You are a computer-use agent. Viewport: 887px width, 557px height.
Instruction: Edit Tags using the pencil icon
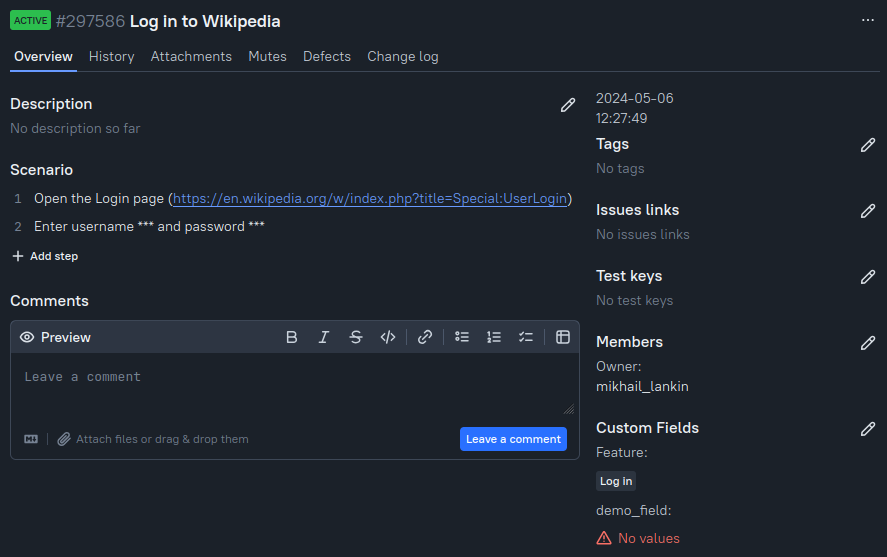868,145
